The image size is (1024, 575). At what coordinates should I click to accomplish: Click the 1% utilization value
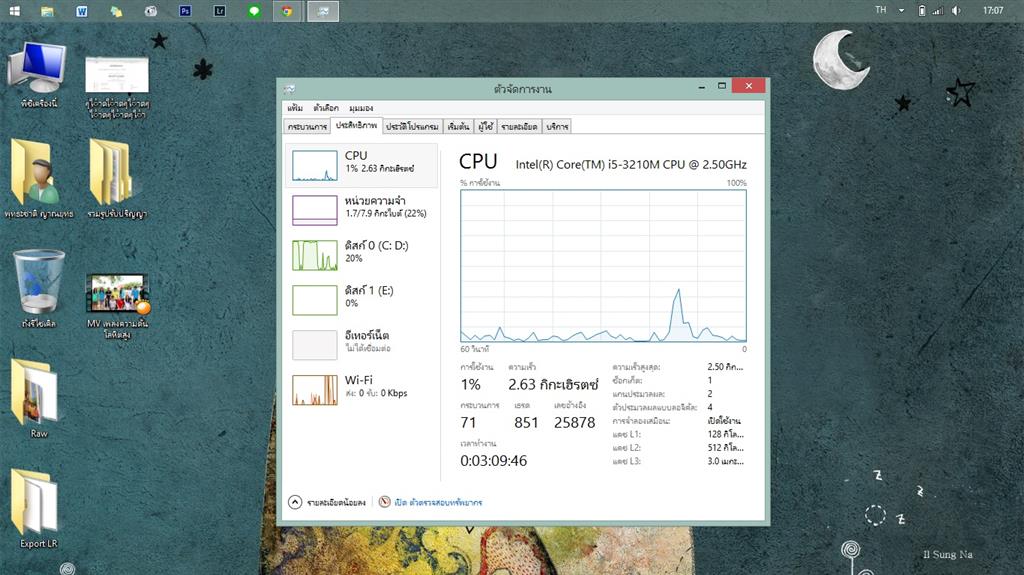click(470, 384)
